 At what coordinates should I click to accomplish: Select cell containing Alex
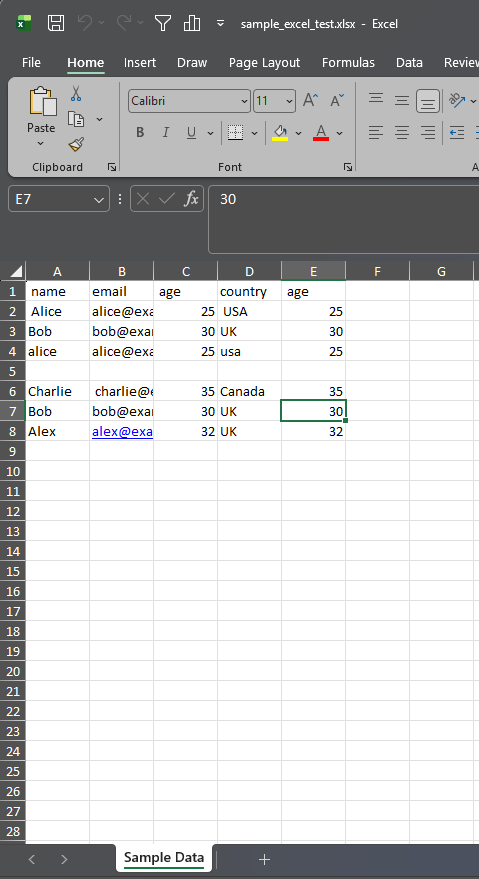pyautogui.click(x=57, y=431)
